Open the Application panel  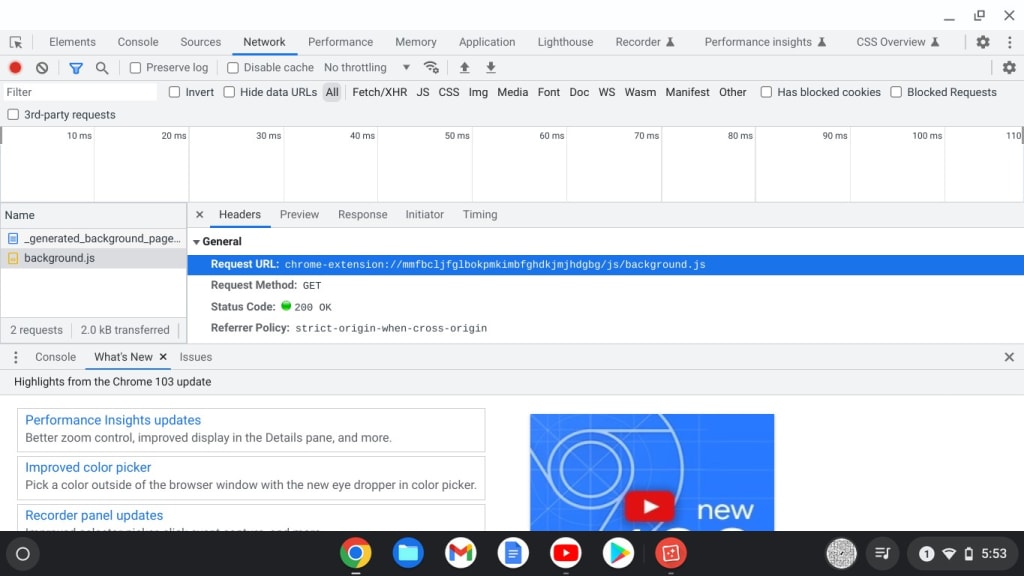point(487,42)
